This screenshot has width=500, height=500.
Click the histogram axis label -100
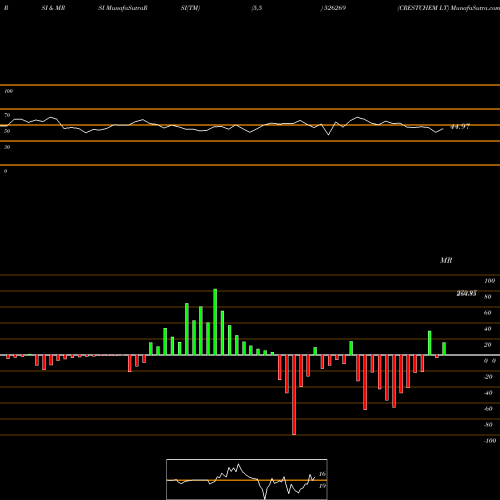pyautogui.click(x=490, y=441)
